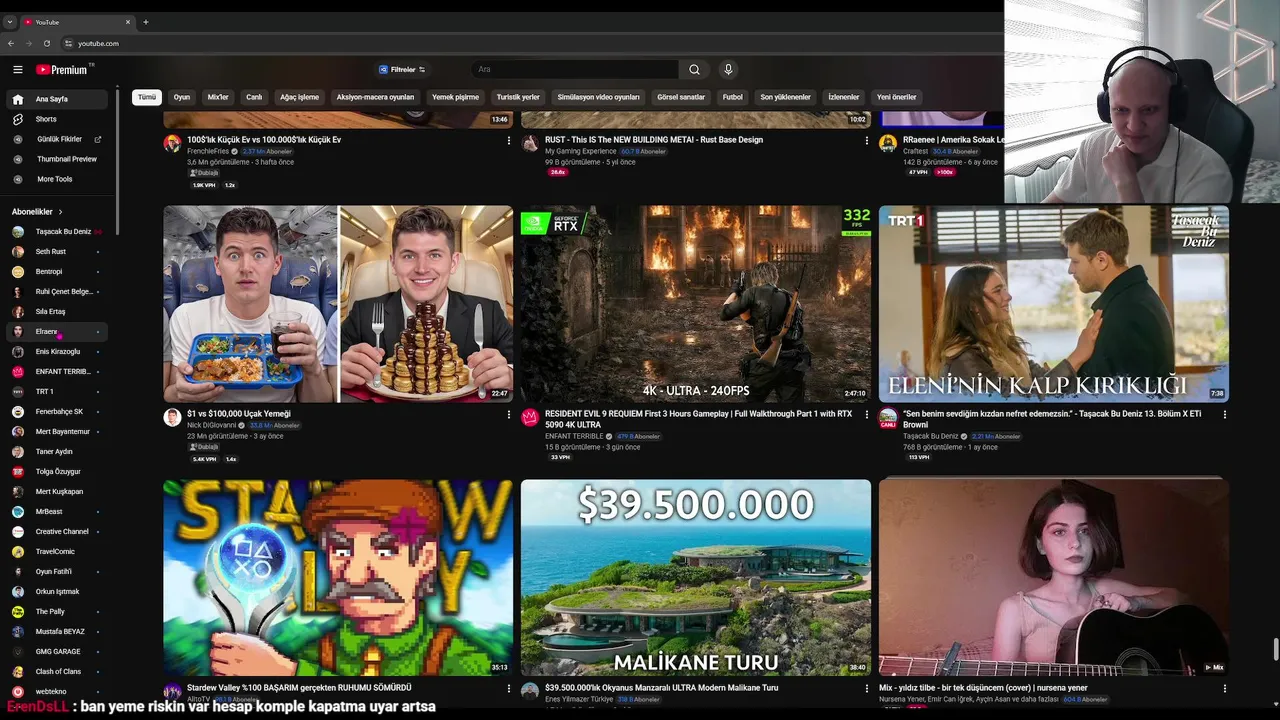The height and width of the screenshot is (720, 1280).
Task: Open options for Stardew Valley video
Action: pyautogui.click(x=509, y=689)
